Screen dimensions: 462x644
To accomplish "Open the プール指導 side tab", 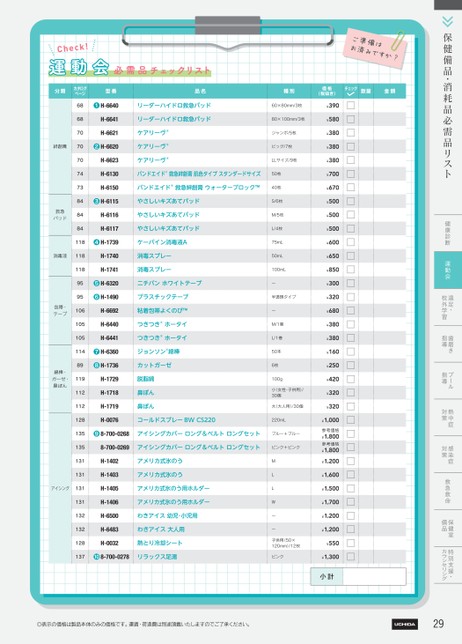I will click(448, 380).
